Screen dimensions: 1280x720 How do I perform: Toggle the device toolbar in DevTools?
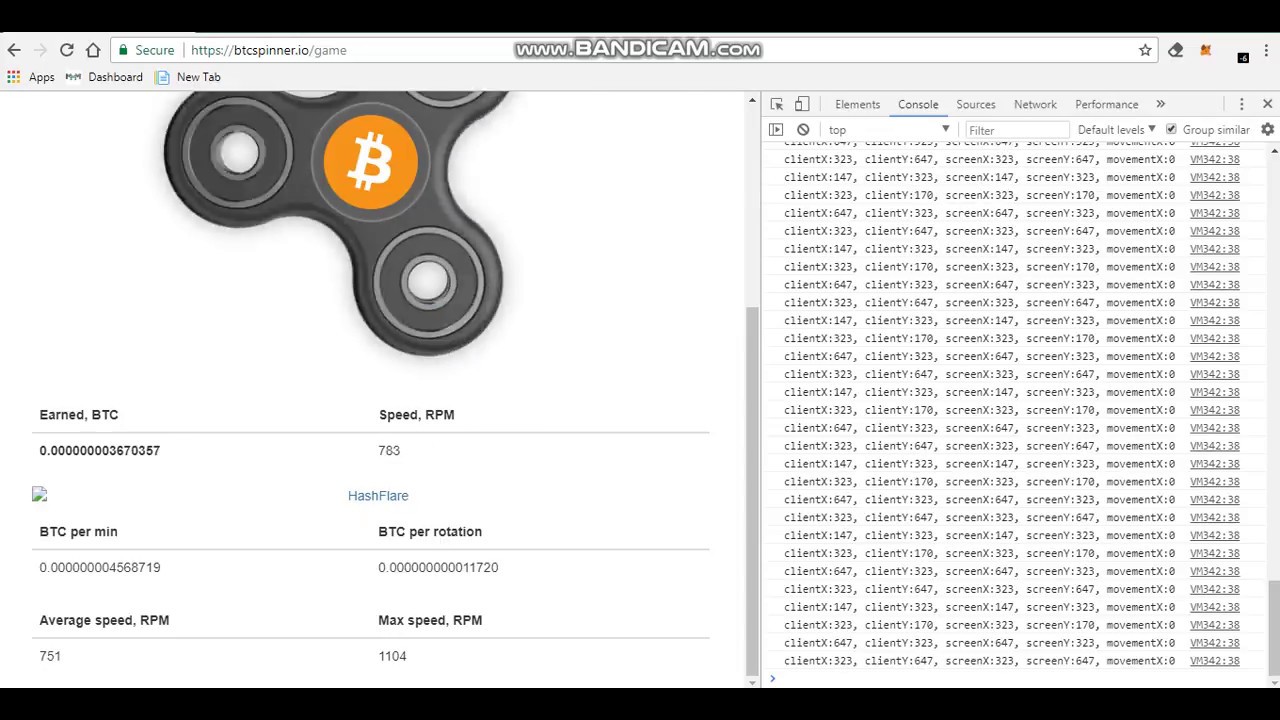point(802,104)
